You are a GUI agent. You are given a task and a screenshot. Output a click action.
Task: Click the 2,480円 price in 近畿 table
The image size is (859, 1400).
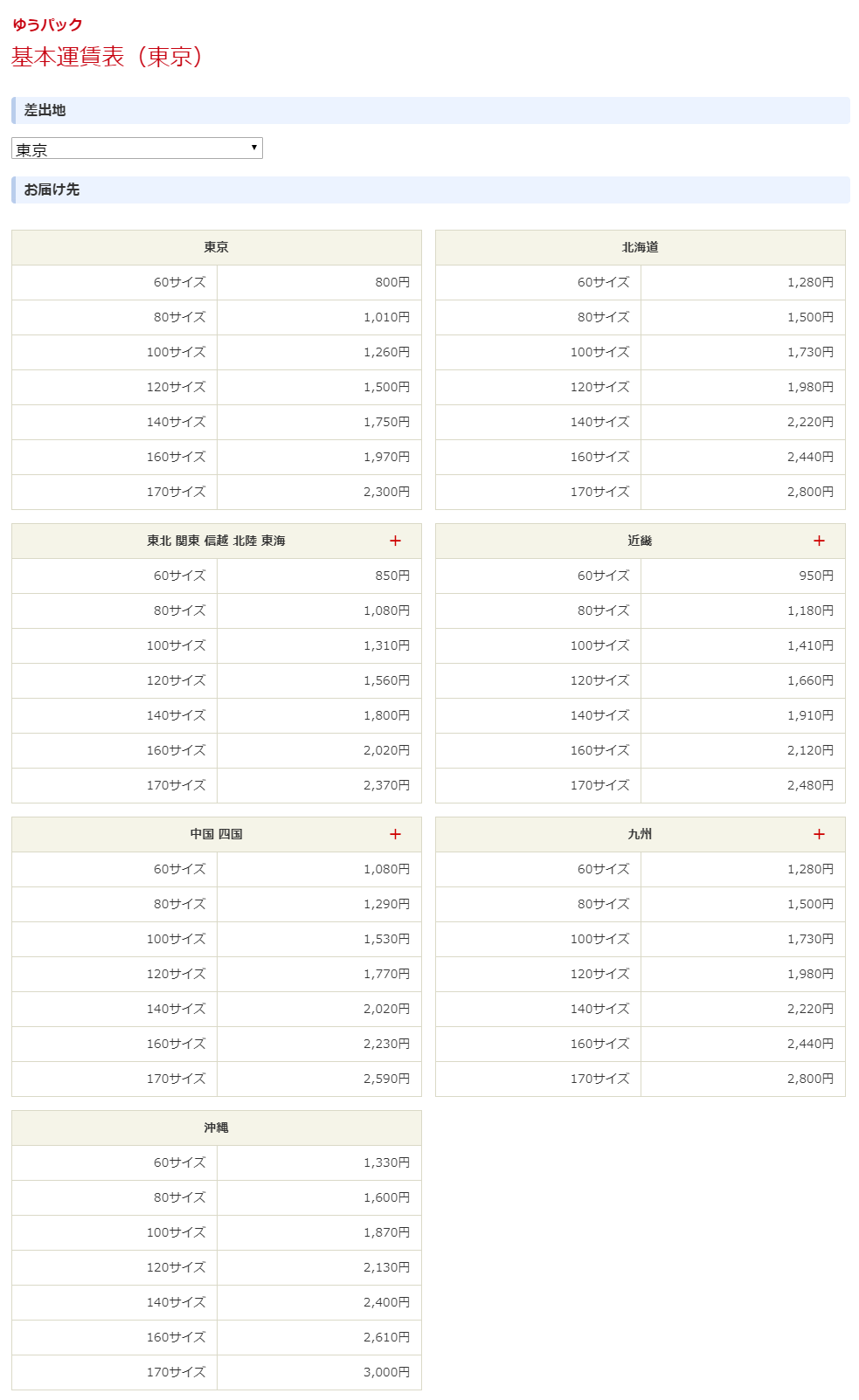tap(810, 785)
